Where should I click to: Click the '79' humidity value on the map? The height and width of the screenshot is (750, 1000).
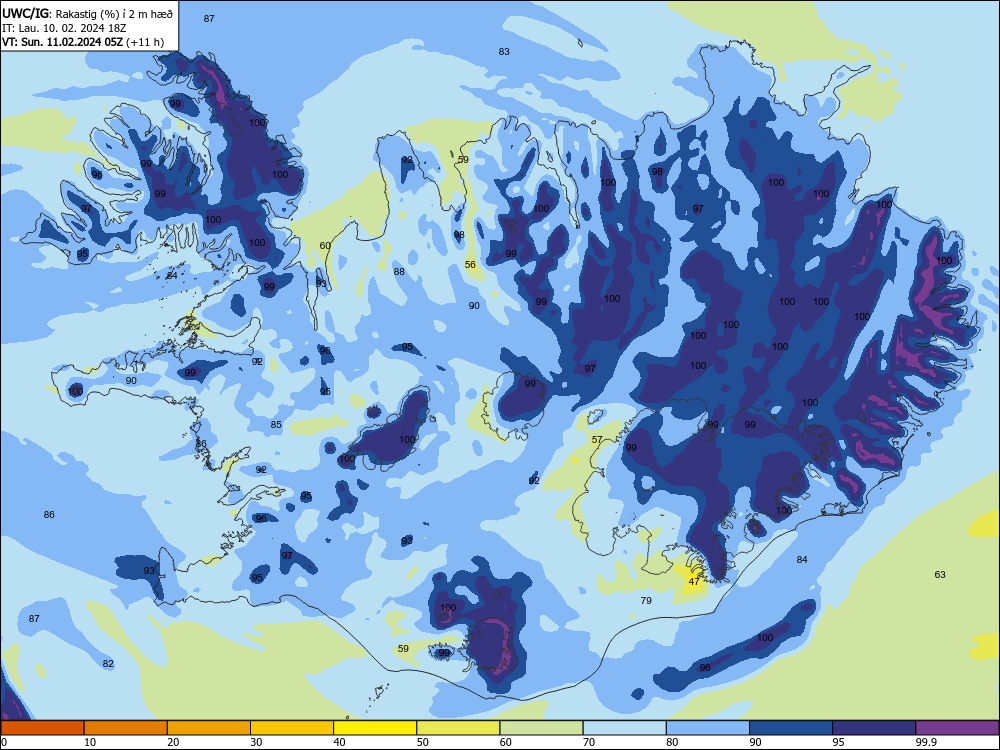(x=646, y=600)
